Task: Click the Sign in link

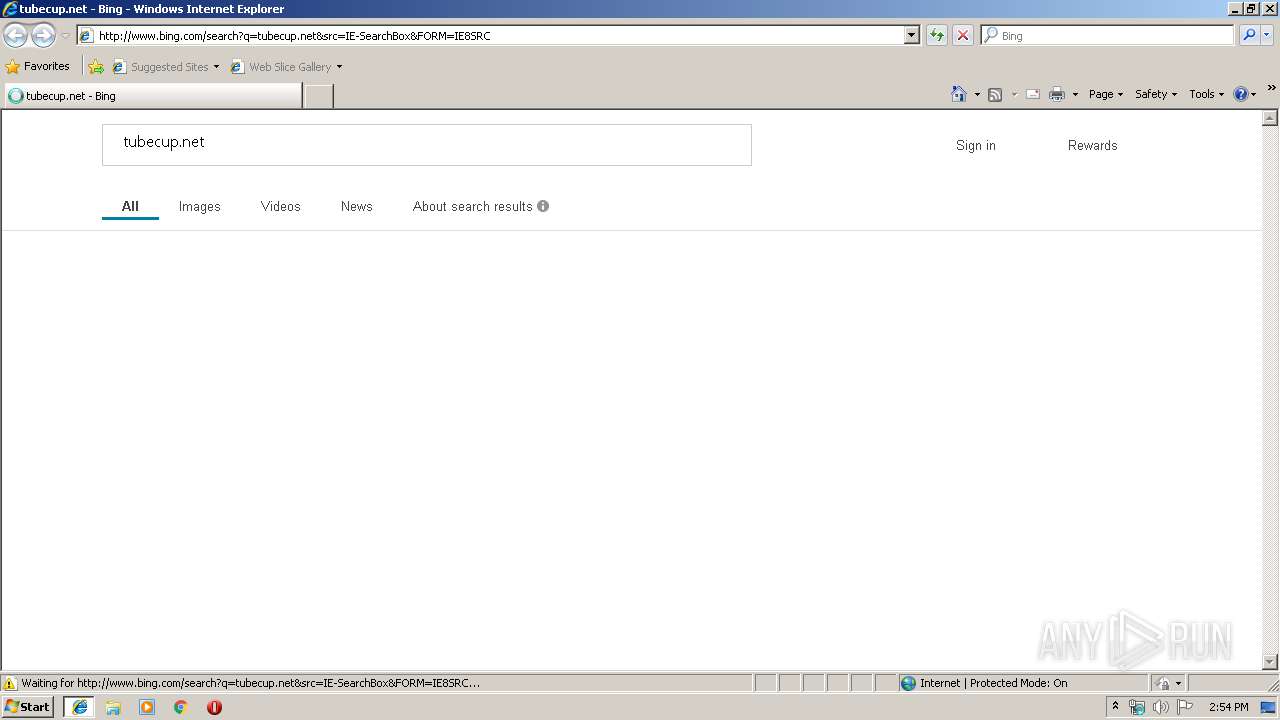Action: [976, 145]
